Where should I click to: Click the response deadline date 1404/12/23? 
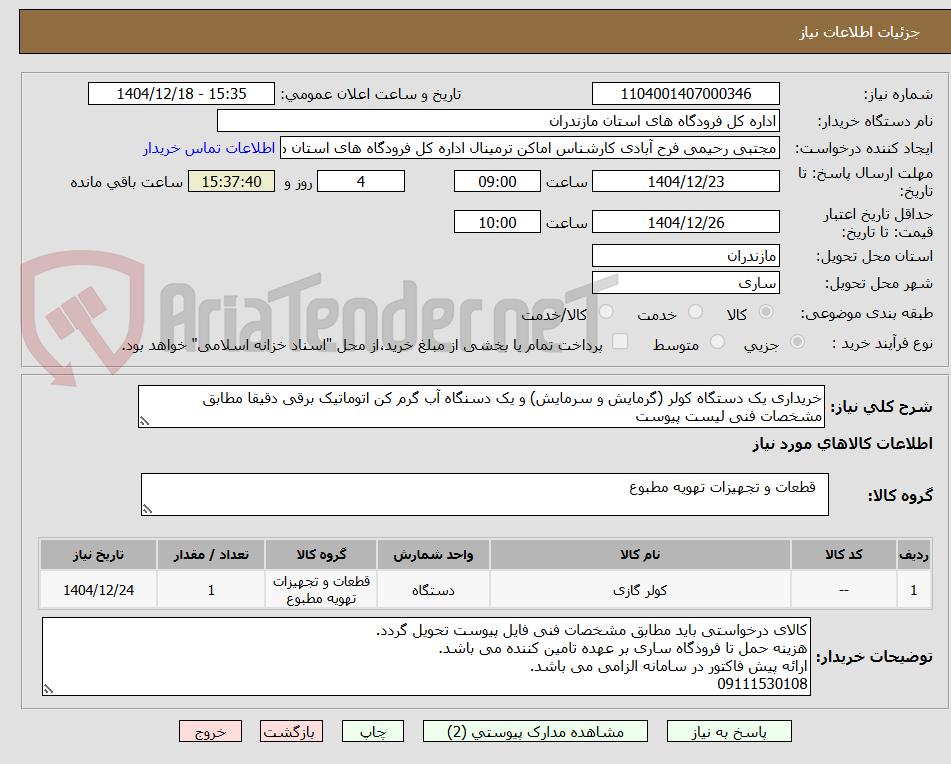click(685, 181)
